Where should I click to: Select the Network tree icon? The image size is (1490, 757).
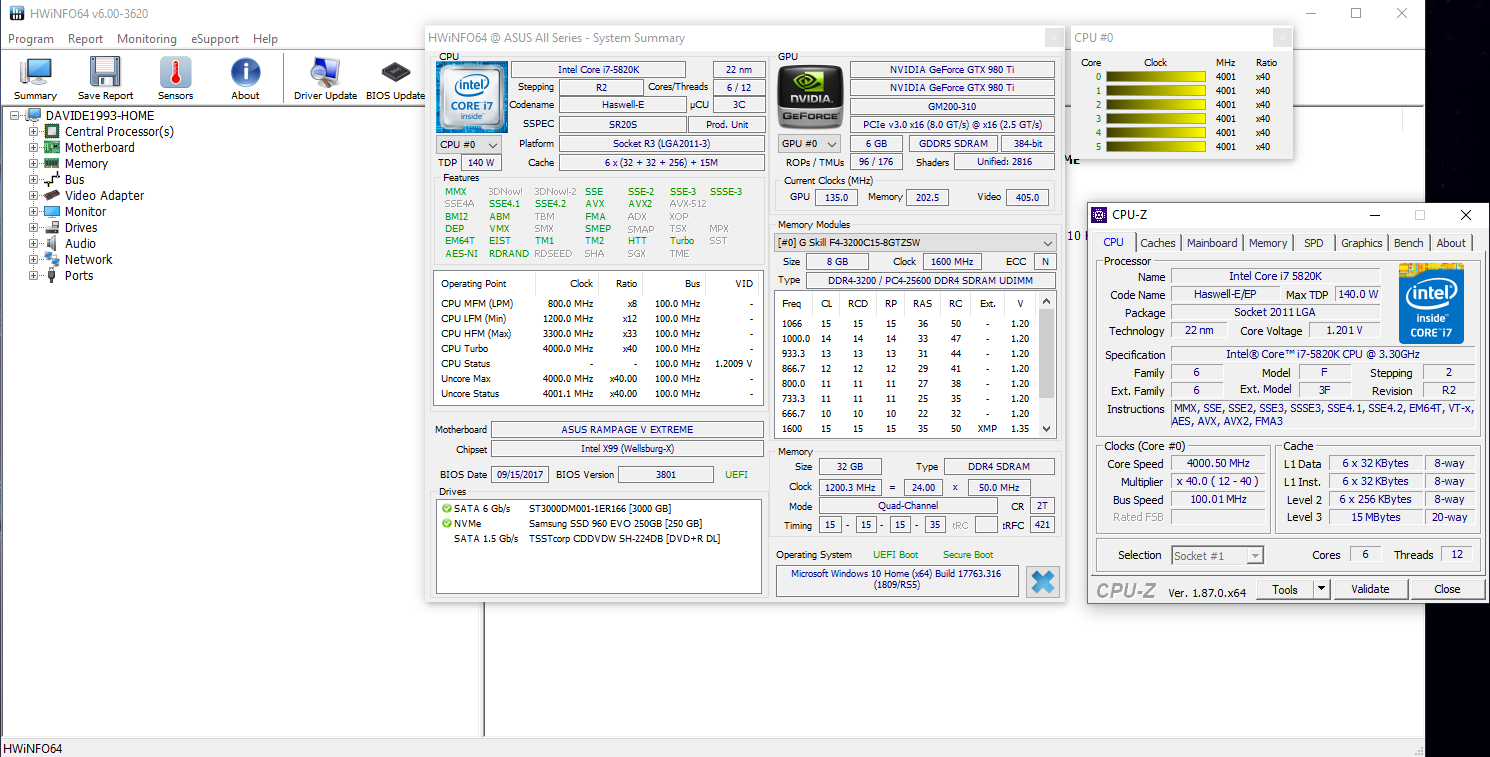[x=52, y=259]
